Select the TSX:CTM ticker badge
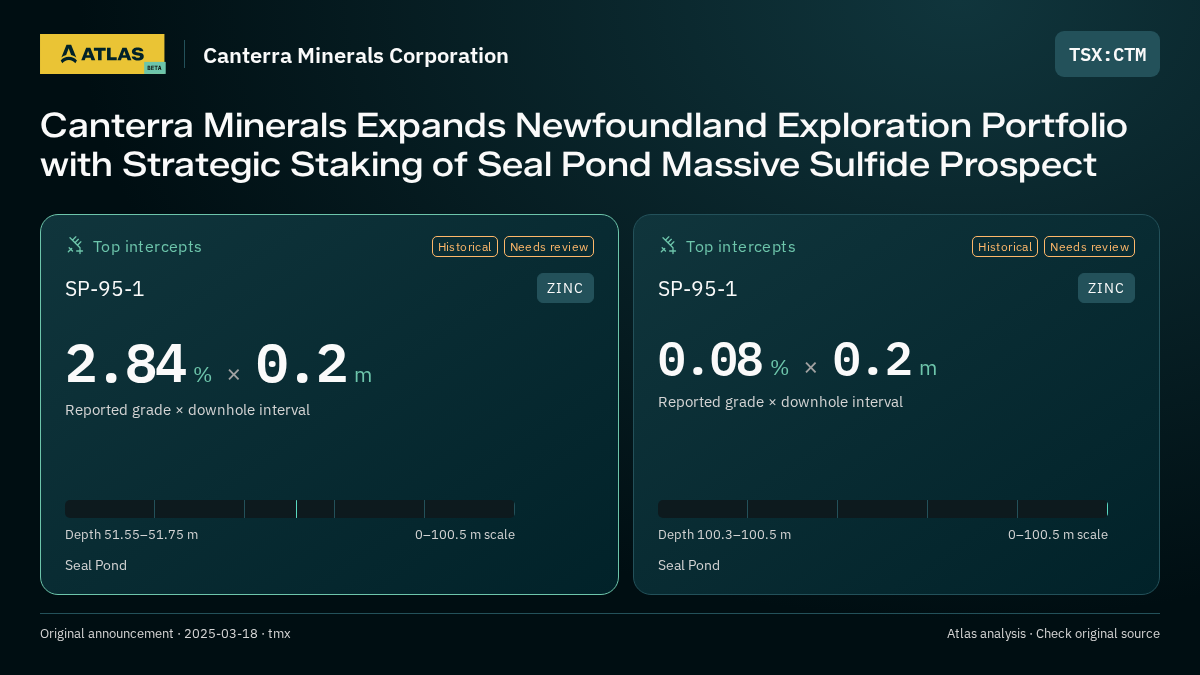The height and width of the screenshot is (675, 1200). pos(1107,54)
